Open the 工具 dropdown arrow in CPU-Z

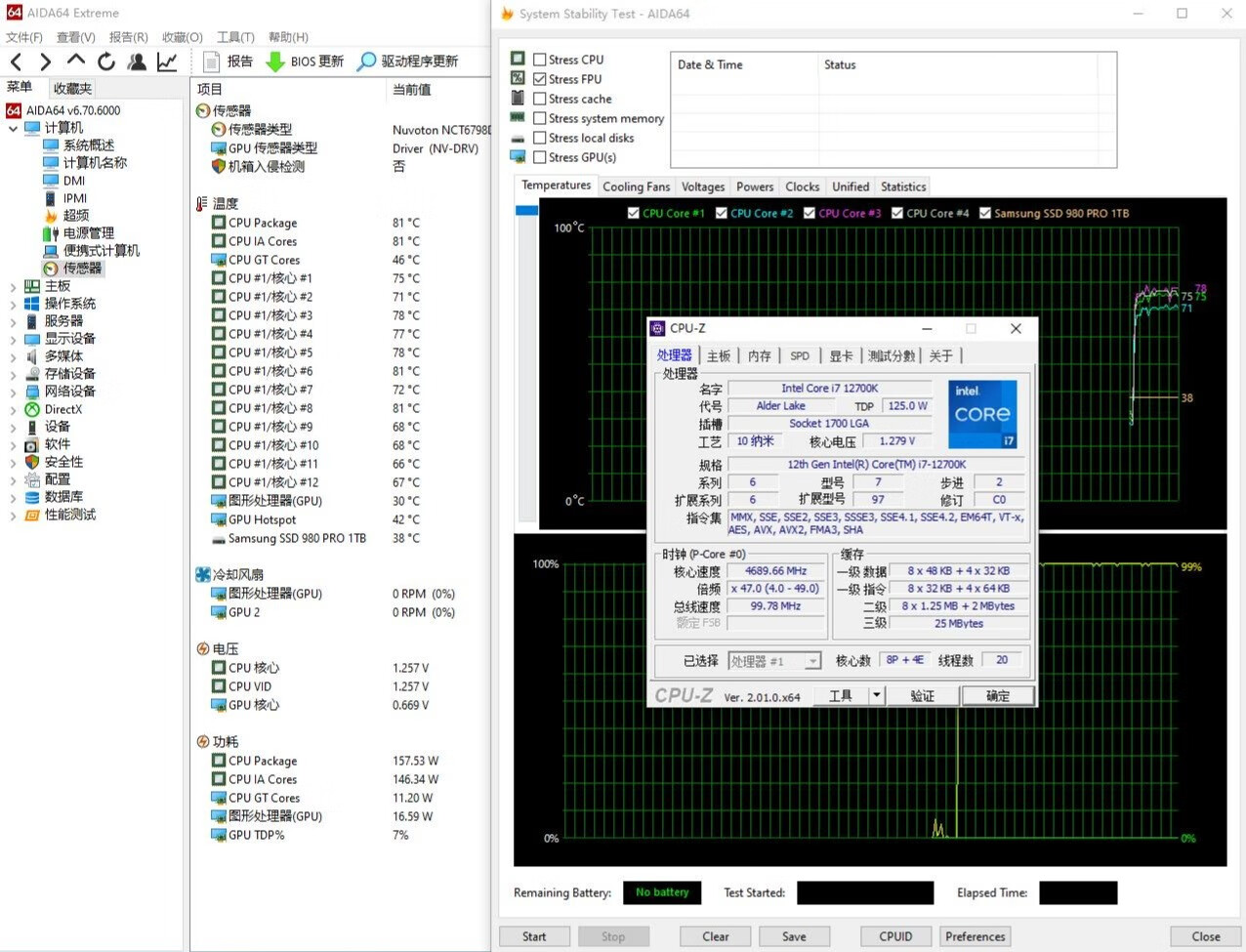click(877, 695)
